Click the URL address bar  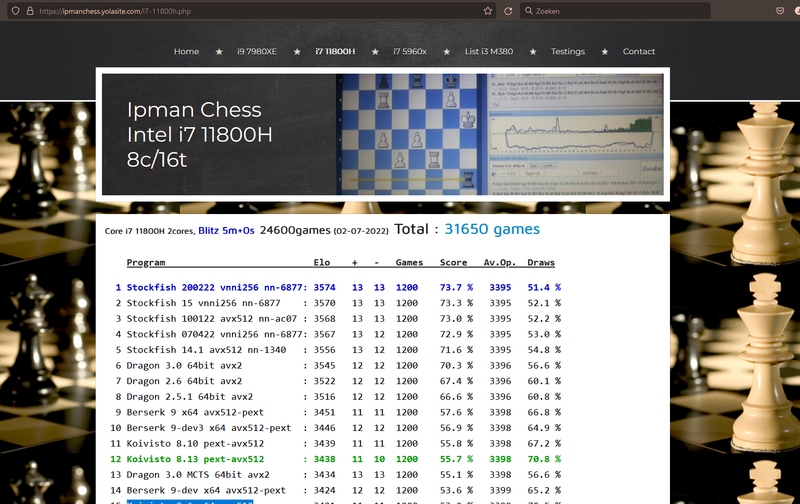pos(253,11)
